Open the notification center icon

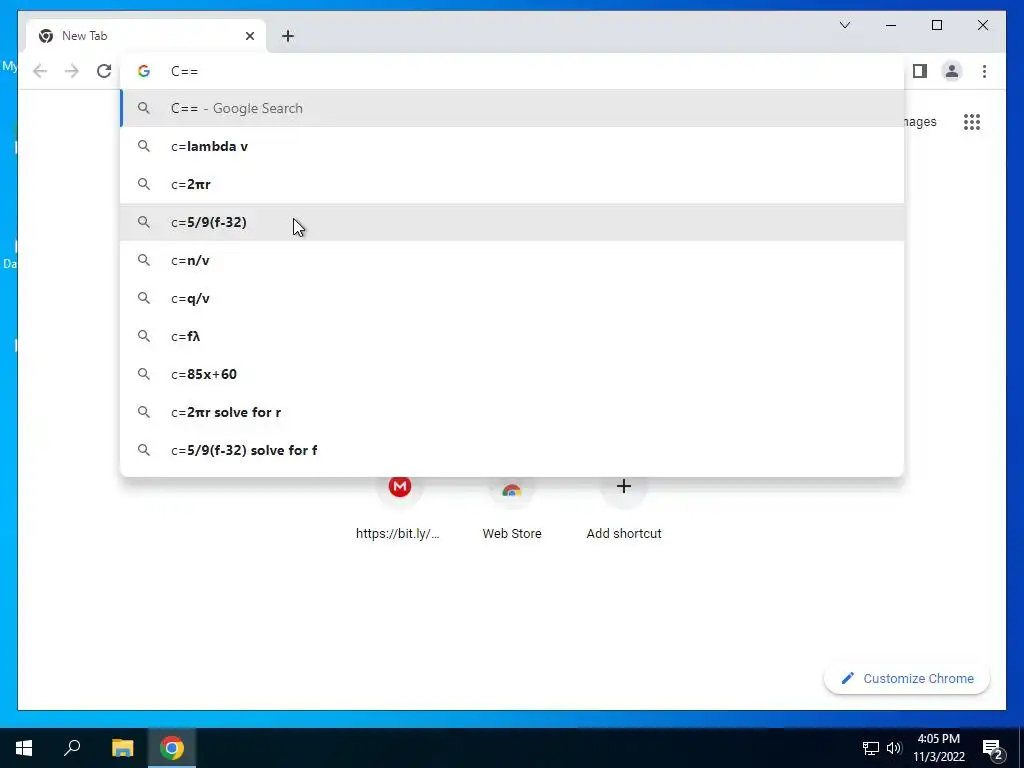[993, 748]
